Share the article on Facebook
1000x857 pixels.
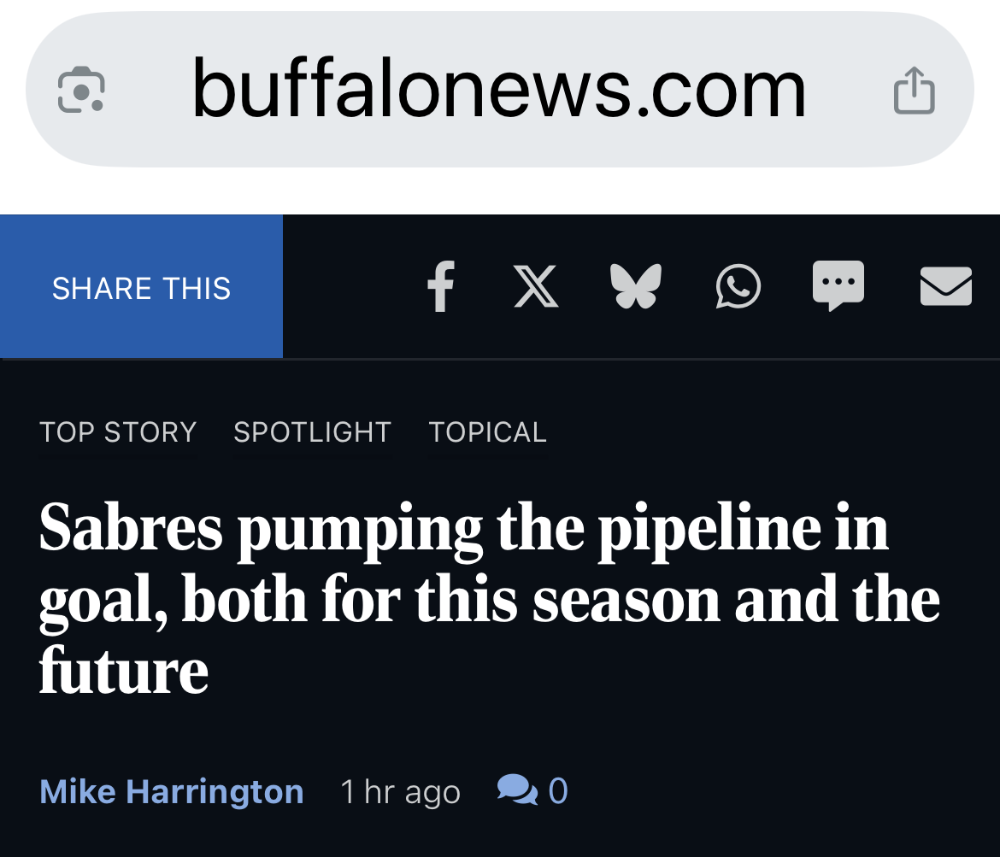[441, 286]
